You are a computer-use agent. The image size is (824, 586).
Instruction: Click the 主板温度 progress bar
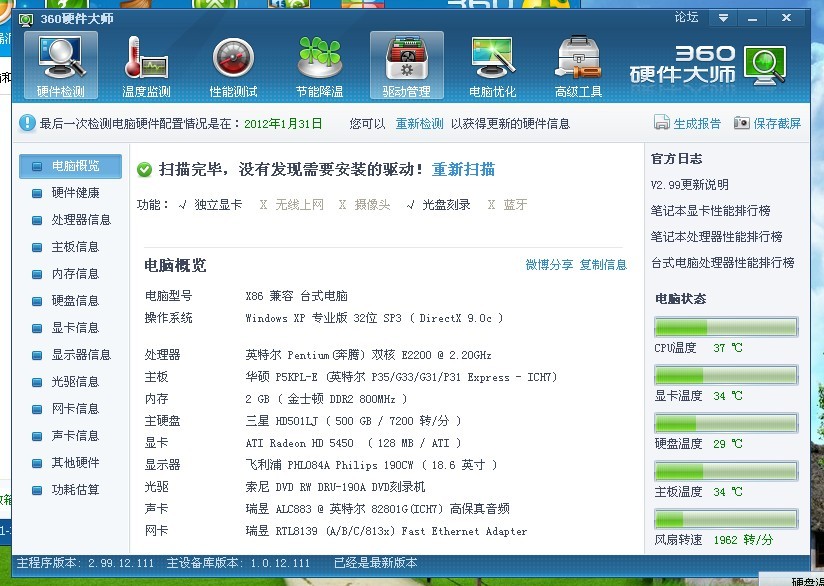(726, 470)
